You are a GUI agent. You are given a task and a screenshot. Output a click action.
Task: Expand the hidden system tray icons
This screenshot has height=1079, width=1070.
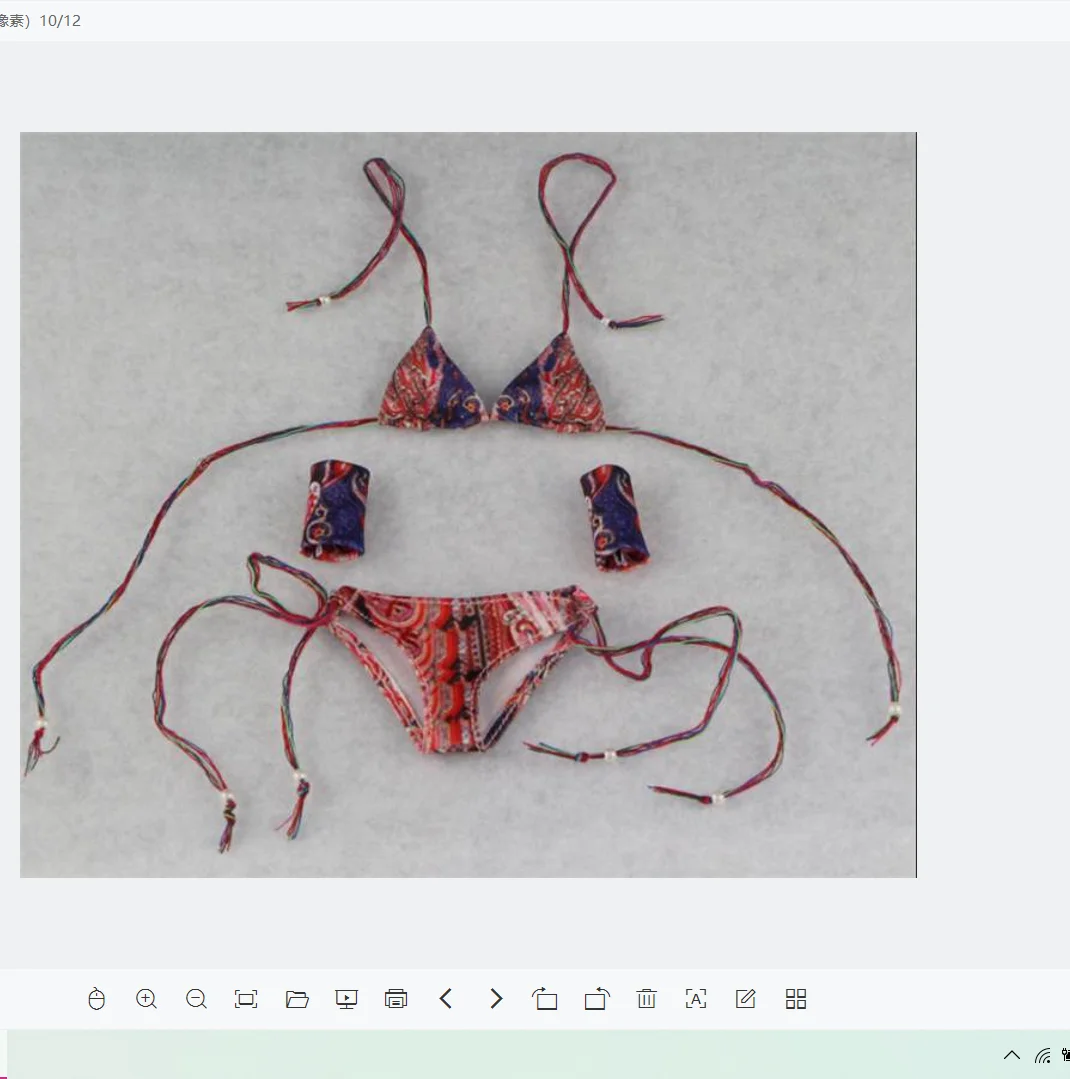point(1012,1055)
